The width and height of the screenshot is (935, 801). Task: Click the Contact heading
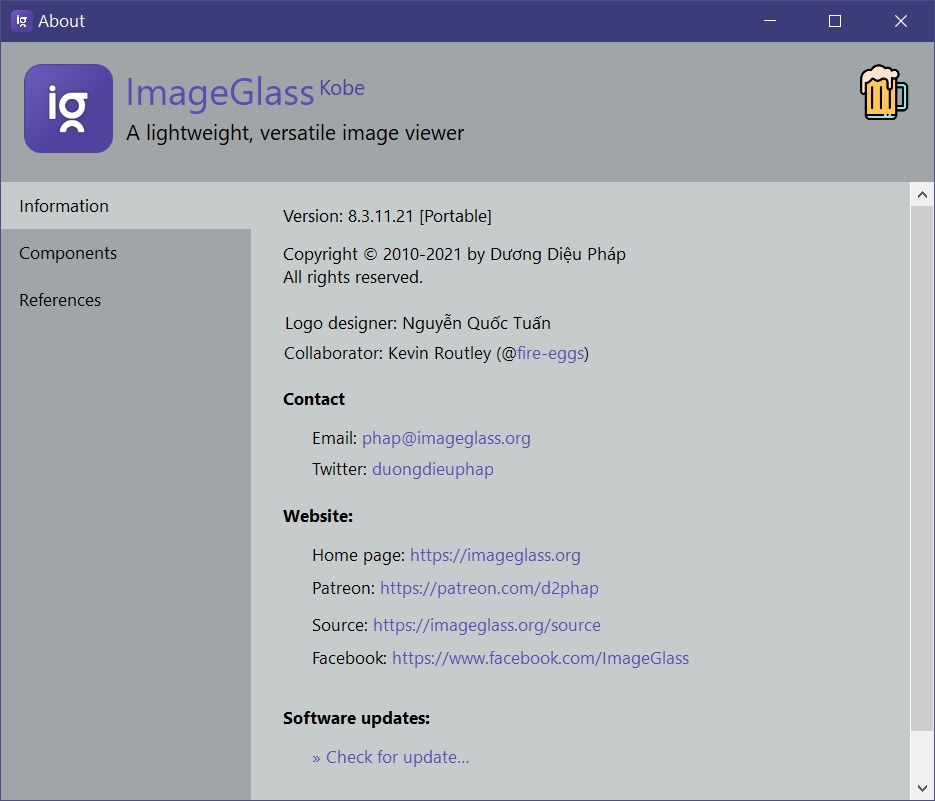314,399
